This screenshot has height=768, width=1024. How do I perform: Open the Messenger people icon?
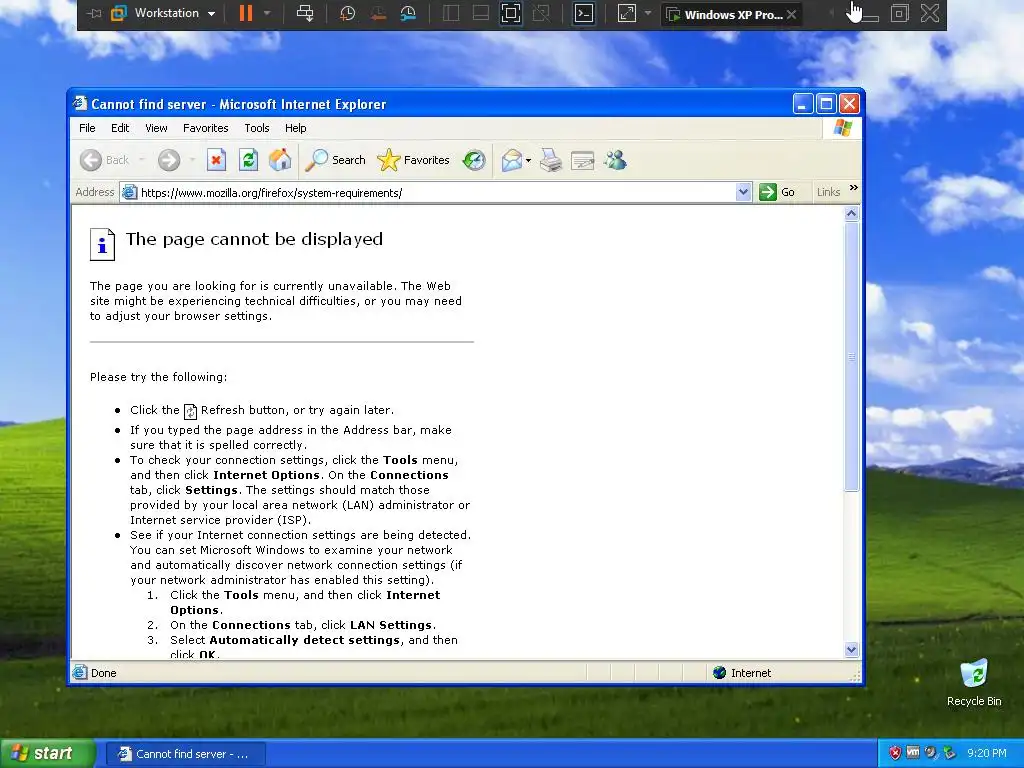tap(615, 160)
